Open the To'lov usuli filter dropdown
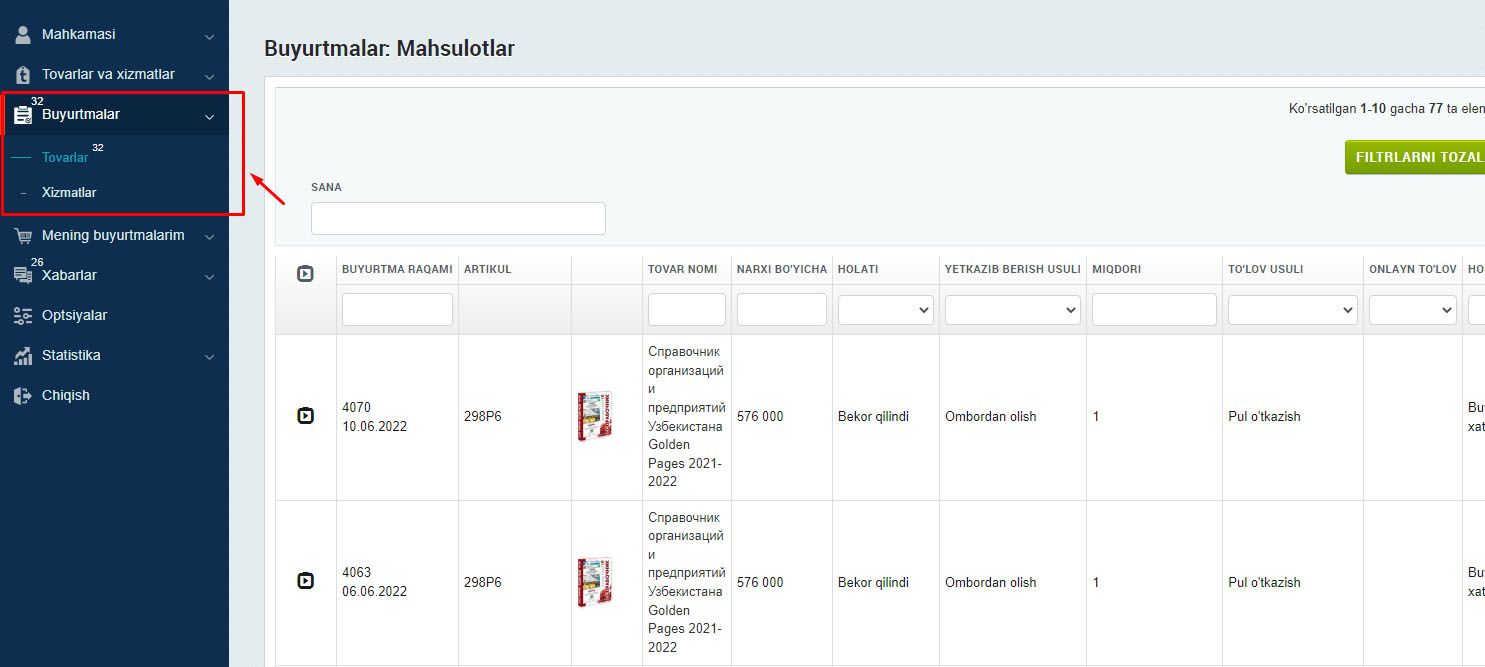The image size is (1485, 667). (x=1292, y=310)
